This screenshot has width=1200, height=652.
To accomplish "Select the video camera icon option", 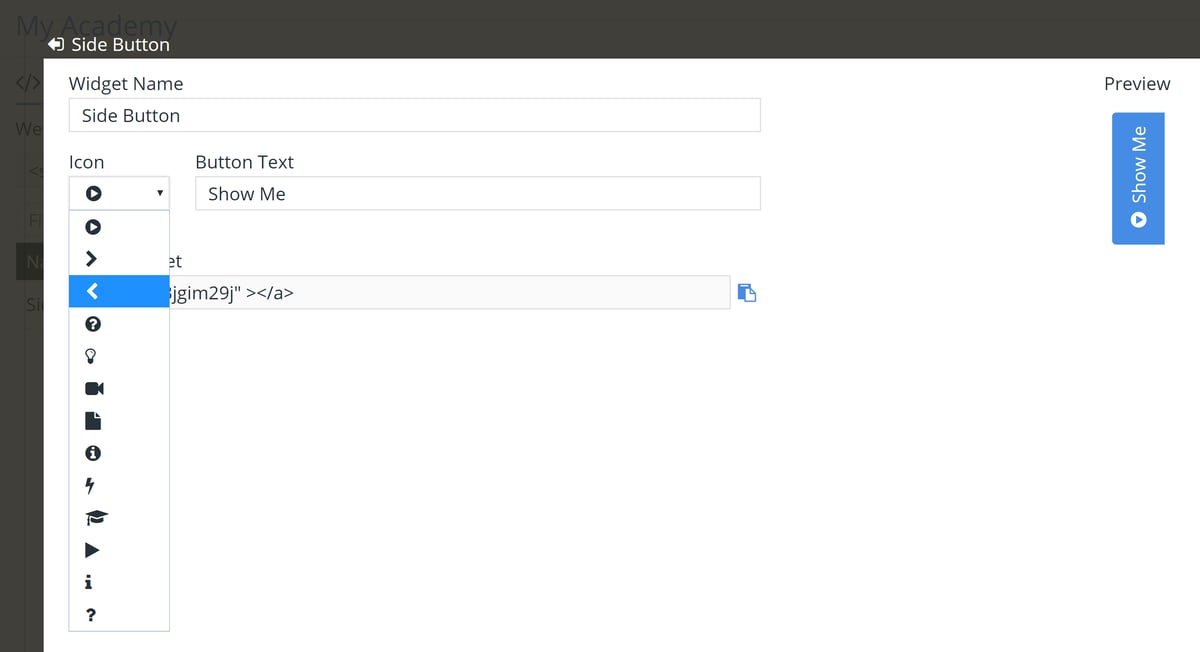I will [94, 388].
